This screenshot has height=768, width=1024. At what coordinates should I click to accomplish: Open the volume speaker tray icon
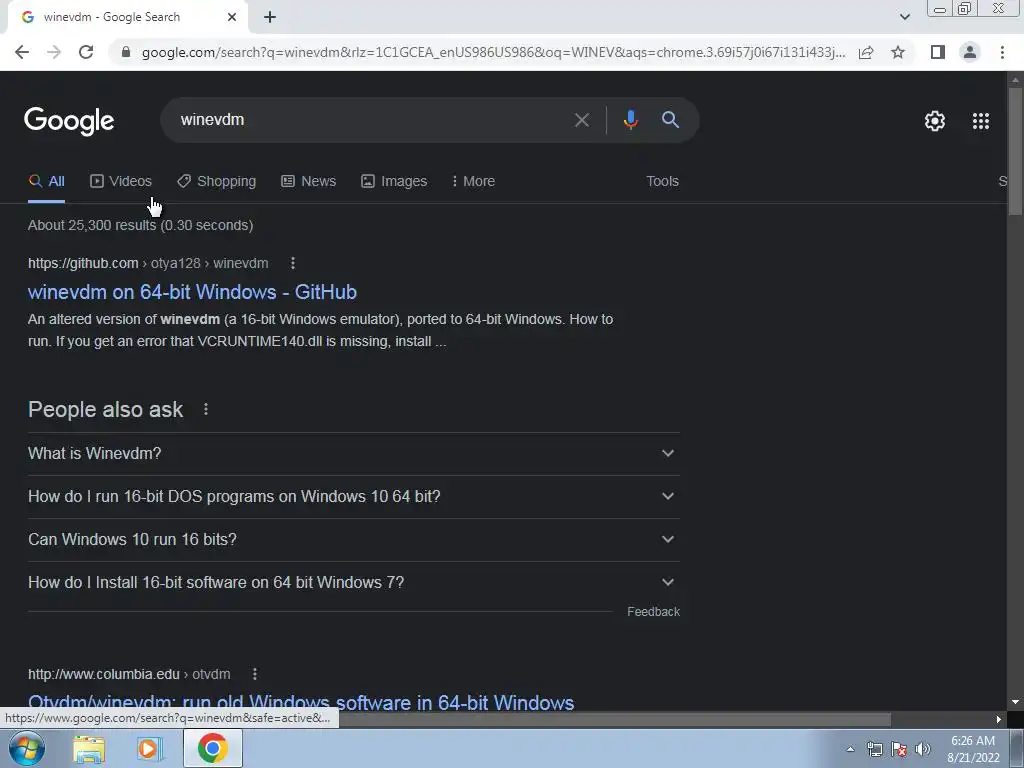[x=923, y=749]
